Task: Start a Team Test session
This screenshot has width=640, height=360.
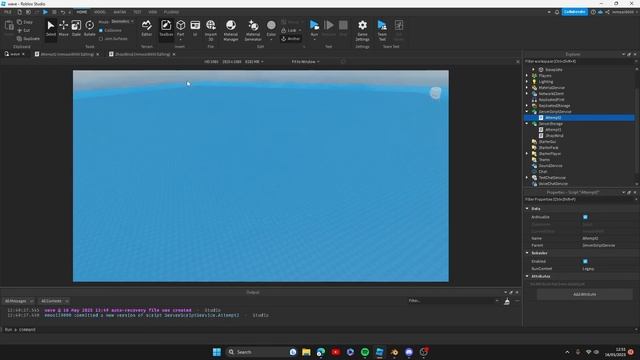Action: 382,30
